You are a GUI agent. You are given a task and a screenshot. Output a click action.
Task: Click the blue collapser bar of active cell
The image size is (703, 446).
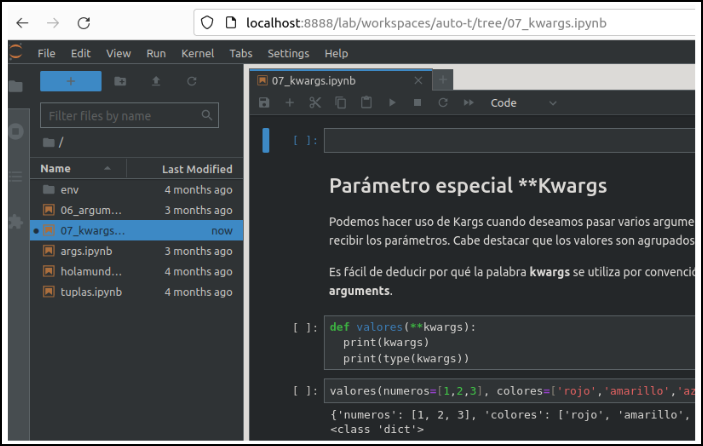pyautogui.click(x=266, y=140)
